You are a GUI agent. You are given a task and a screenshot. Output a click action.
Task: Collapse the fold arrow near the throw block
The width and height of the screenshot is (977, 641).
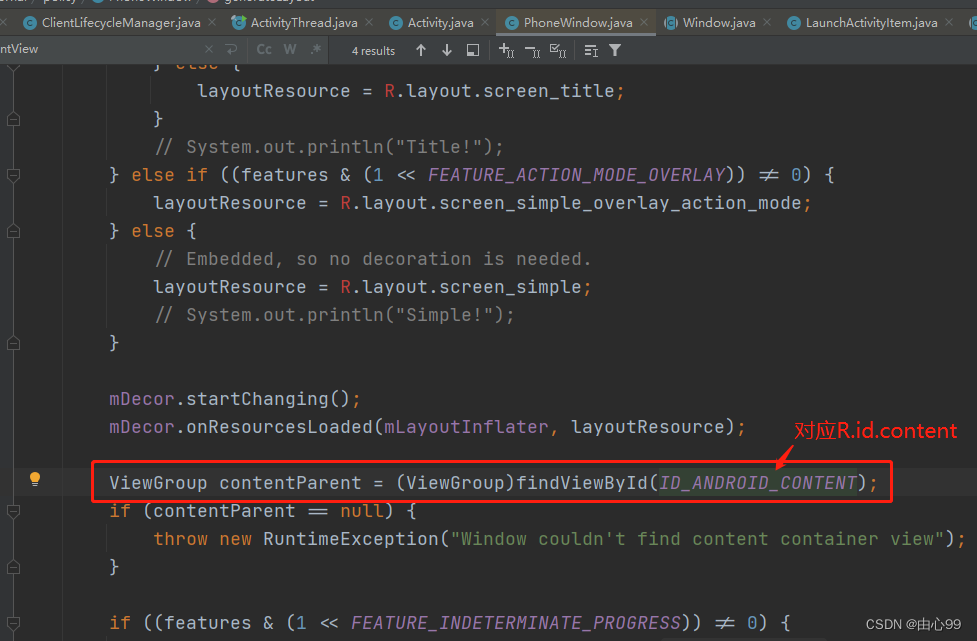pyautogui.click(x=13, y=511)
